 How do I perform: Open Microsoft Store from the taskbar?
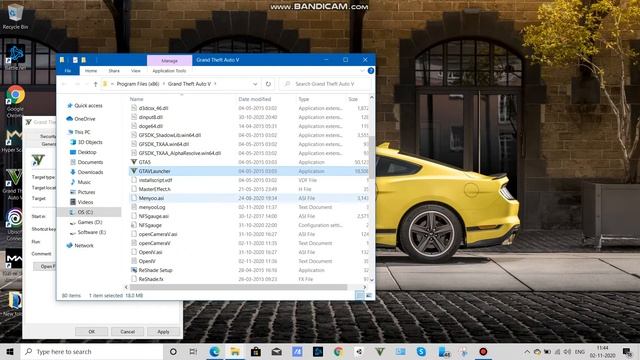pos(256,351)
